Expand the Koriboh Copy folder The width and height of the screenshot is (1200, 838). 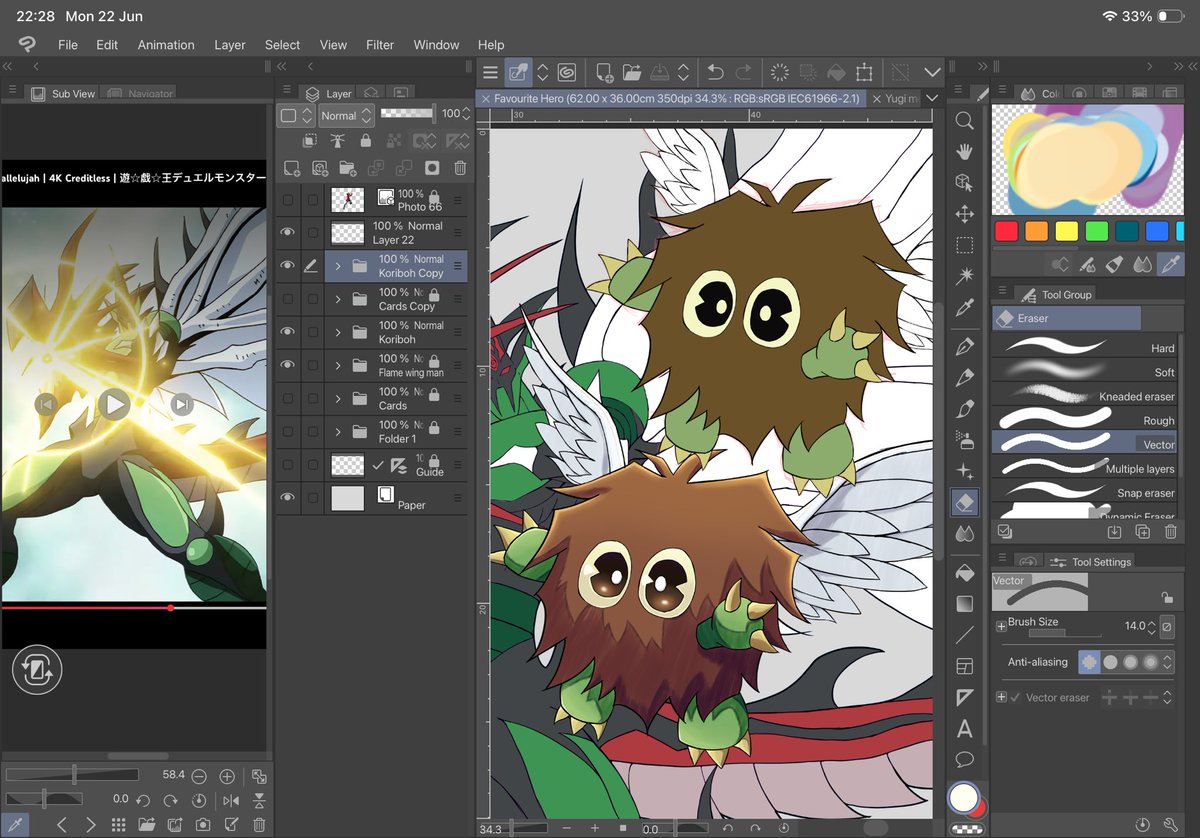[x=338, y=266]
